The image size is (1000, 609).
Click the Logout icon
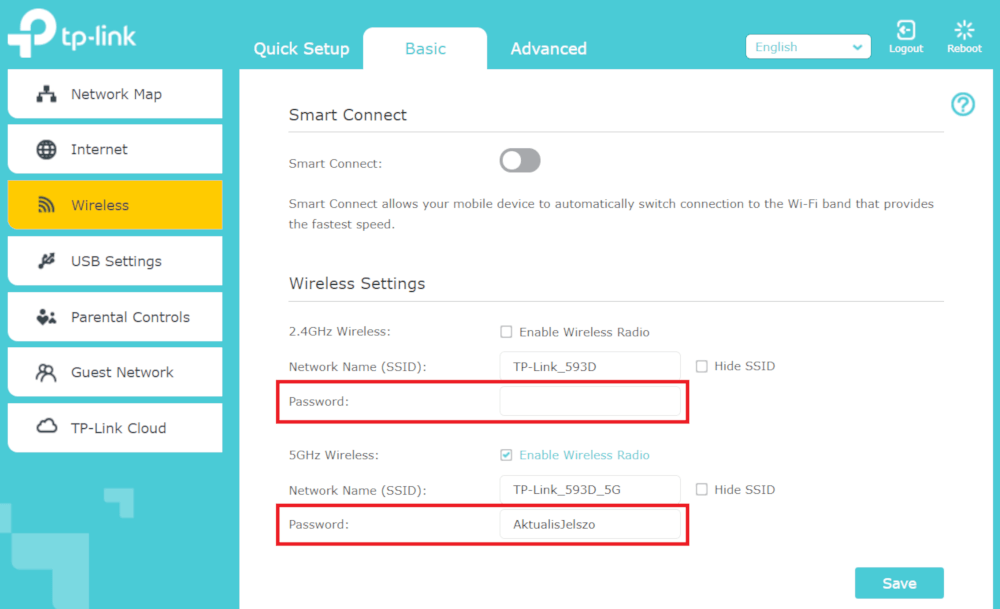pos(906,30)
